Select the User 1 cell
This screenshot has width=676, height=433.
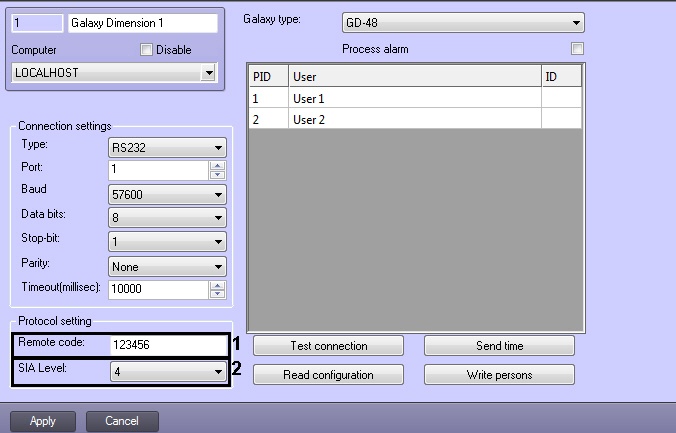coord(415,98)
